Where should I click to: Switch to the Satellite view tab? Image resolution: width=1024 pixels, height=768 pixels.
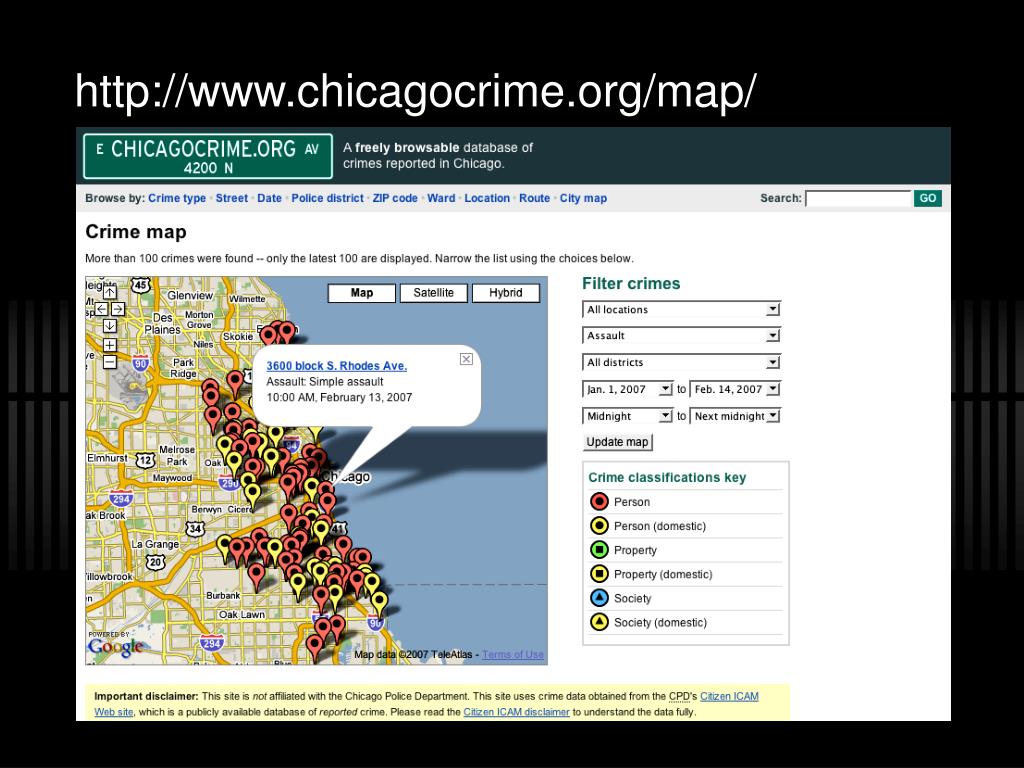coord(434,293)
